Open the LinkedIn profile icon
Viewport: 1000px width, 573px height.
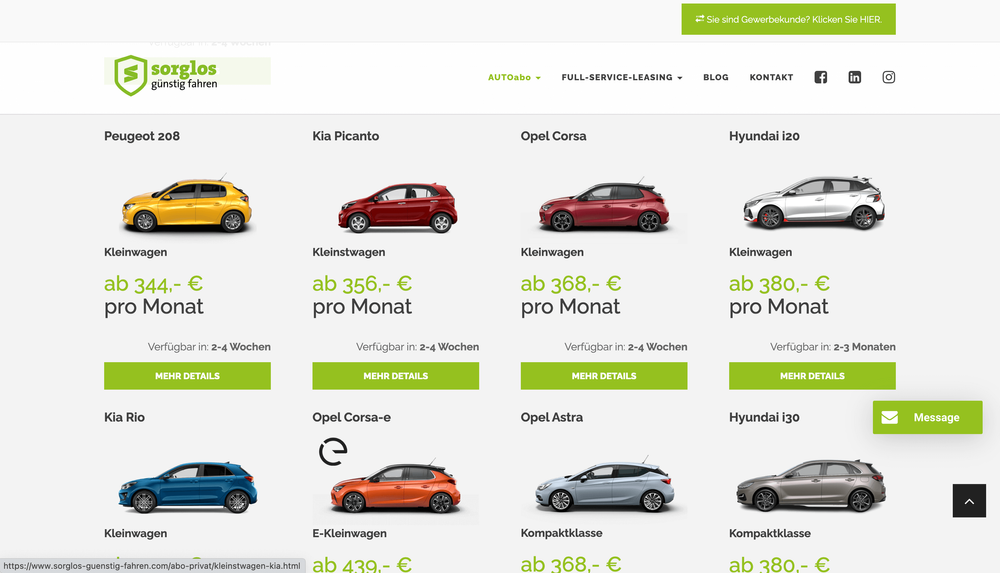tap(855, 77)
